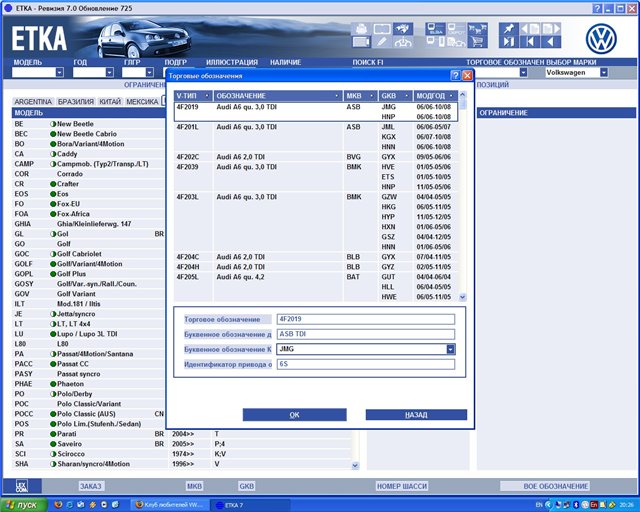This screenshot has height=512, width=640.
Task: Open the Windows Start button
Action: pyautogui.click(x=22, y=505)
